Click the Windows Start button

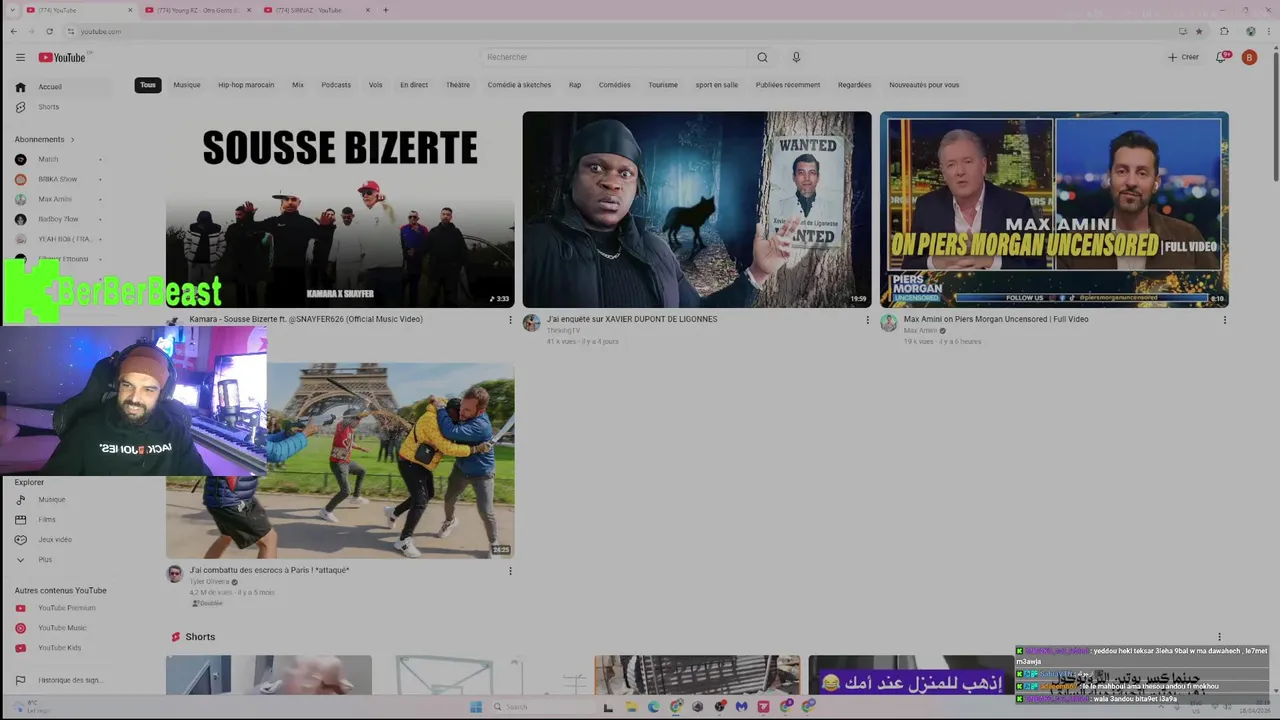(x=476, y=707)
